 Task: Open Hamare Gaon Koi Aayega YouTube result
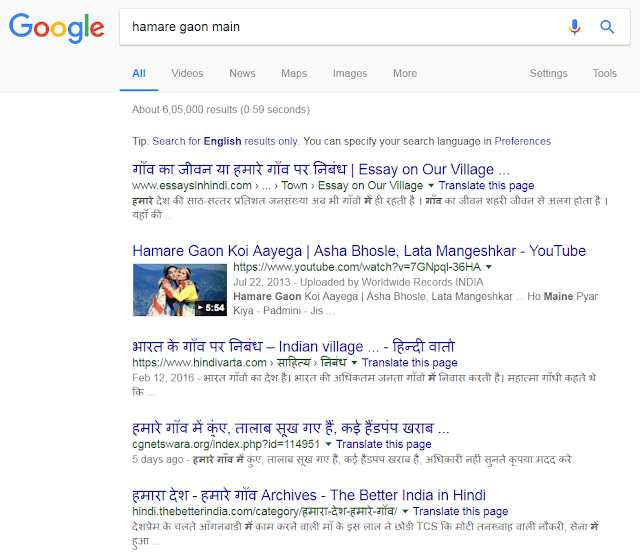[x=359, y=251]
